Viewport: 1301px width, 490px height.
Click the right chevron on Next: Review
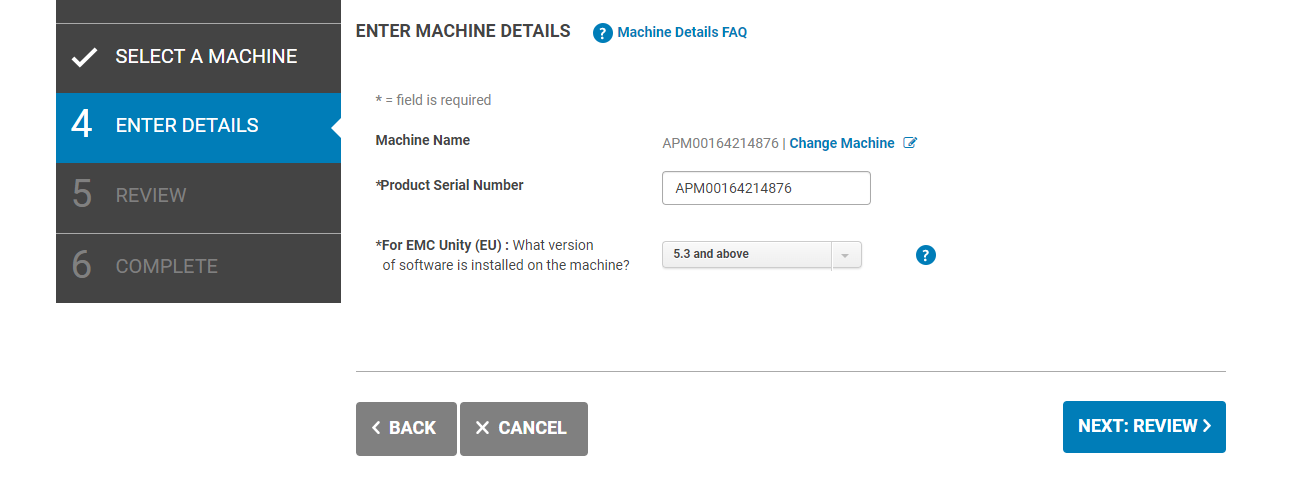(1207, 426)
